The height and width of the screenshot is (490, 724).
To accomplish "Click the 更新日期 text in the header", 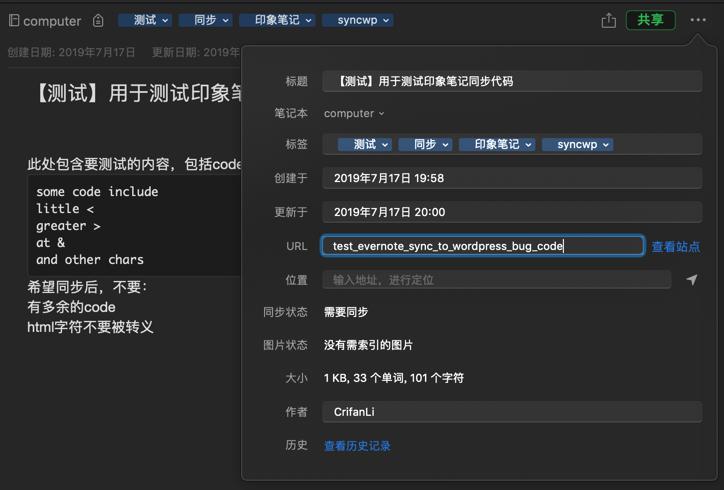I will (x=196, y=52).
